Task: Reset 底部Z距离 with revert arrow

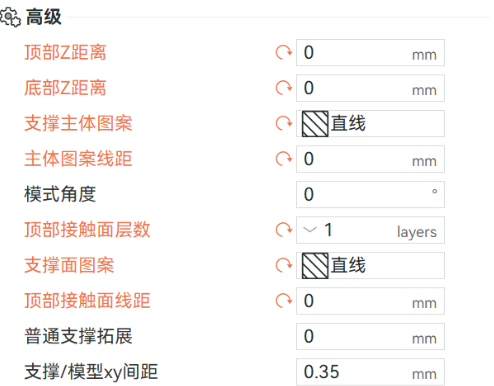Action: tap(284, 88)
